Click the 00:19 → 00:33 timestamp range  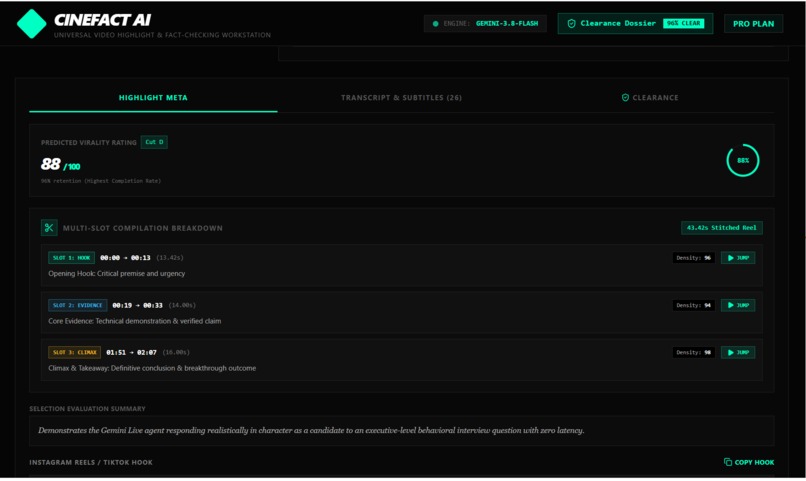pyautogui.click(x=137, y=305)
